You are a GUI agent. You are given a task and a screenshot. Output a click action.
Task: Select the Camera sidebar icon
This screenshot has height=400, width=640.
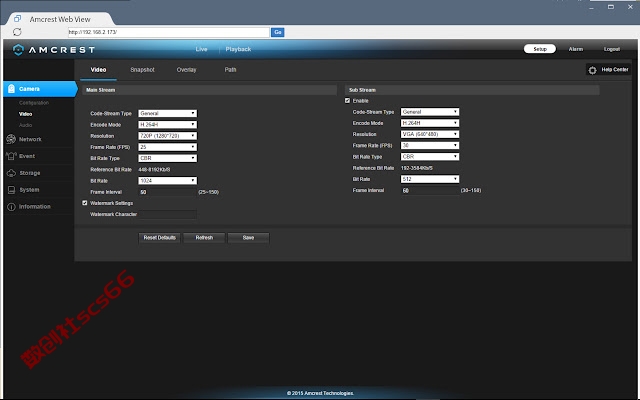coord(11,89)
